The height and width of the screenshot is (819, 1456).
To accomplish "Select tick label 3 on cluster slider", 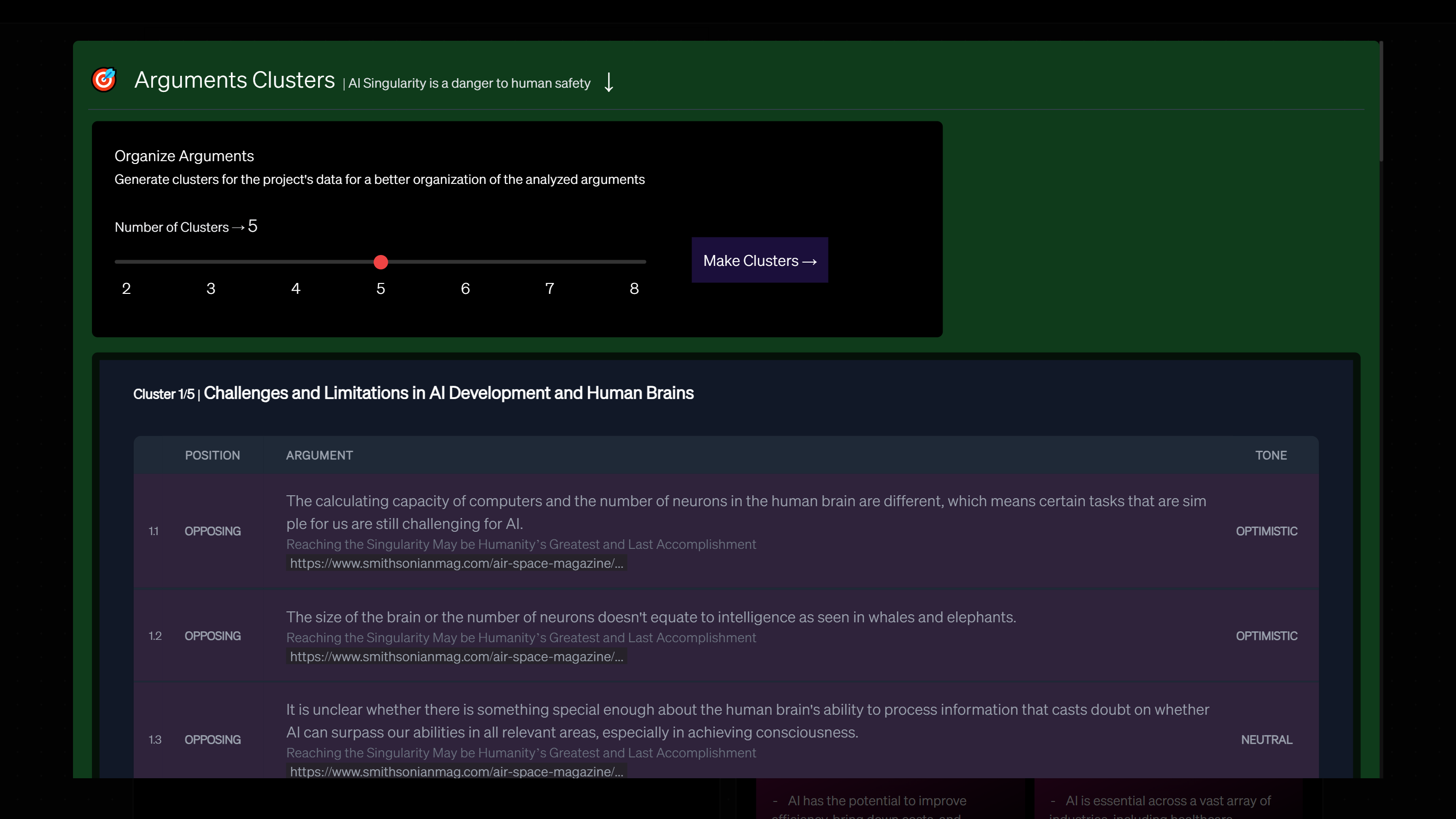I will (211, 289).
